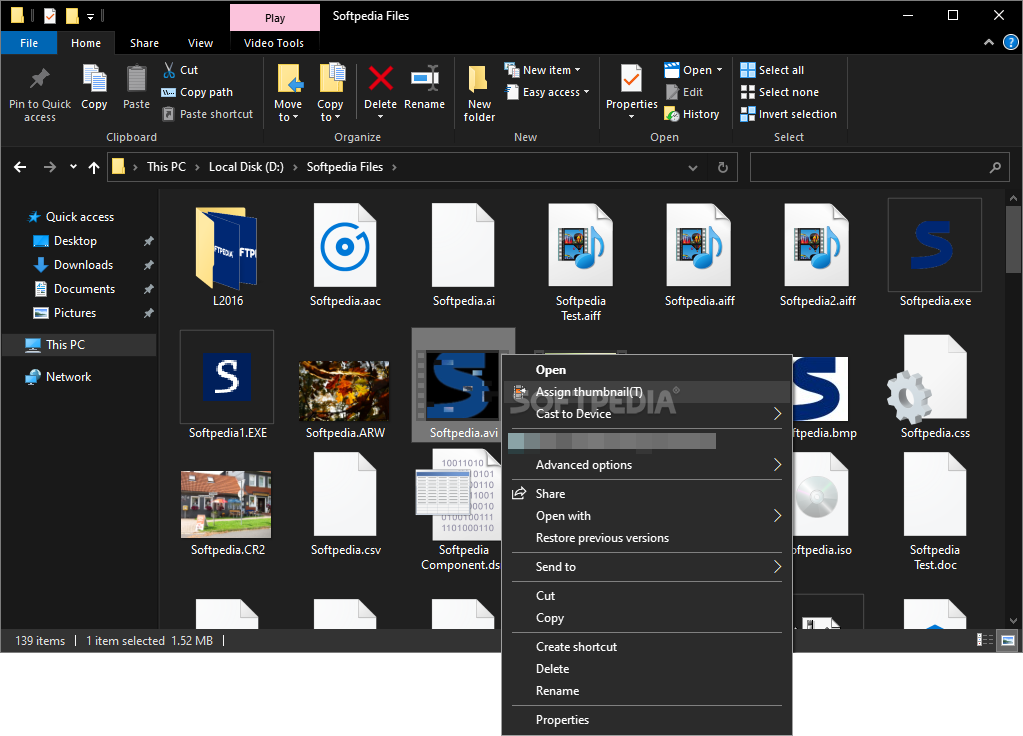This screenshot has width=1023, height=736.
Task: Click the Copy ribbon icon
Action: coord(94,80)
